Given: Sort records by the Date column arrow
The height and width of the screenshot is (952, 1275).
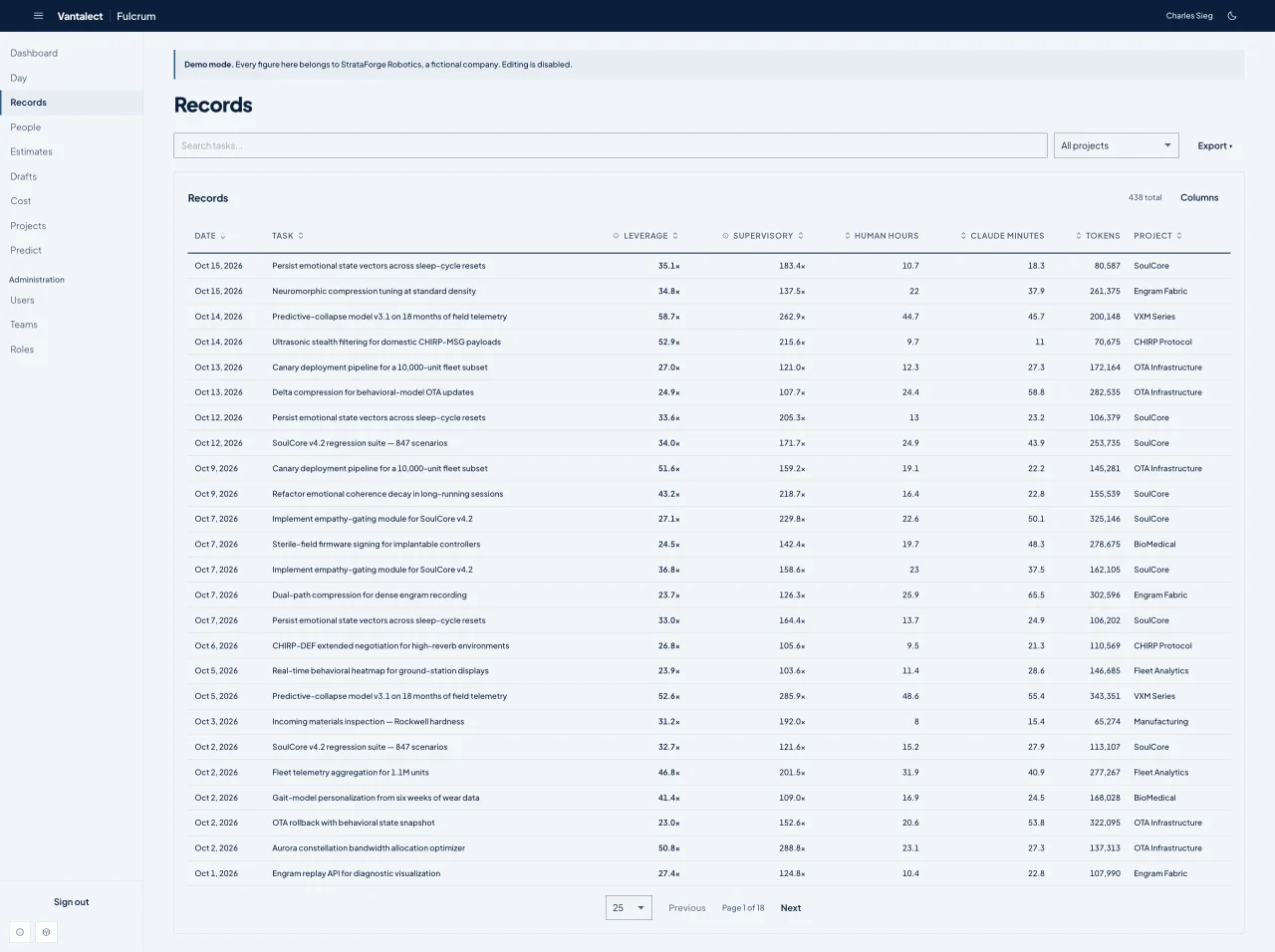Looking at the screenshot, I should point(223,236).
